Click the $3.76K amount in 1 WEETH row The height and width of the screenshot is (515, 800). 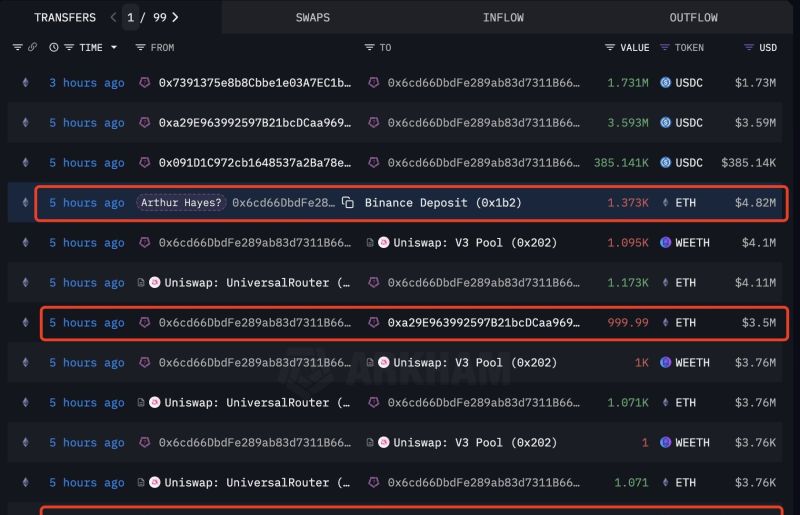point(755,443)
